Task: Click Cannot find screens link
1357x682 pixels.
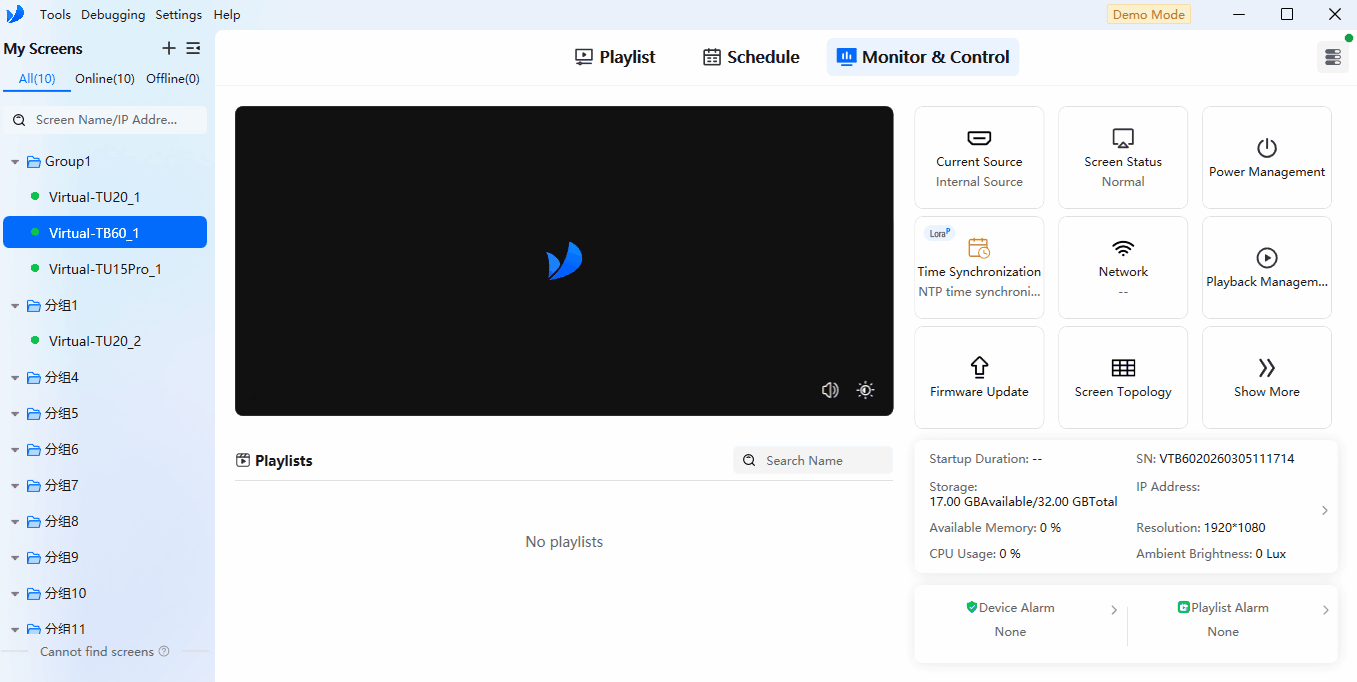Action: (x=97, y=652)
